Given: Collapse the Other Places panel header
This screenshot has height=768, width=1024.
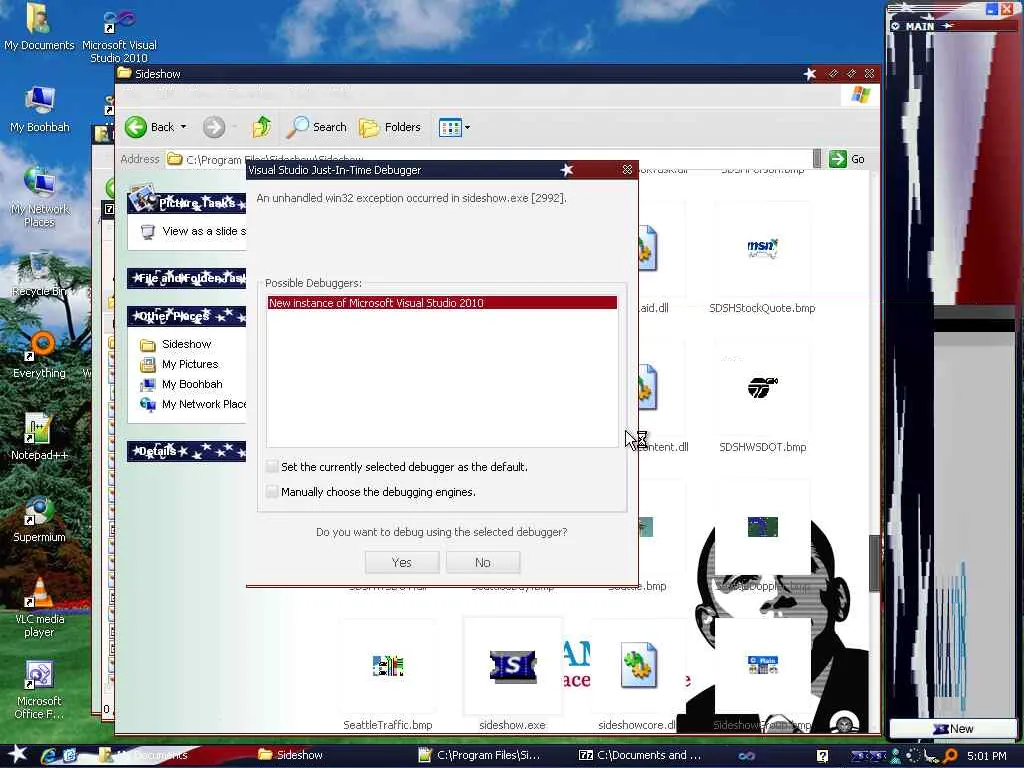Looking at the screenshot, I should click(x=187, y=316).
